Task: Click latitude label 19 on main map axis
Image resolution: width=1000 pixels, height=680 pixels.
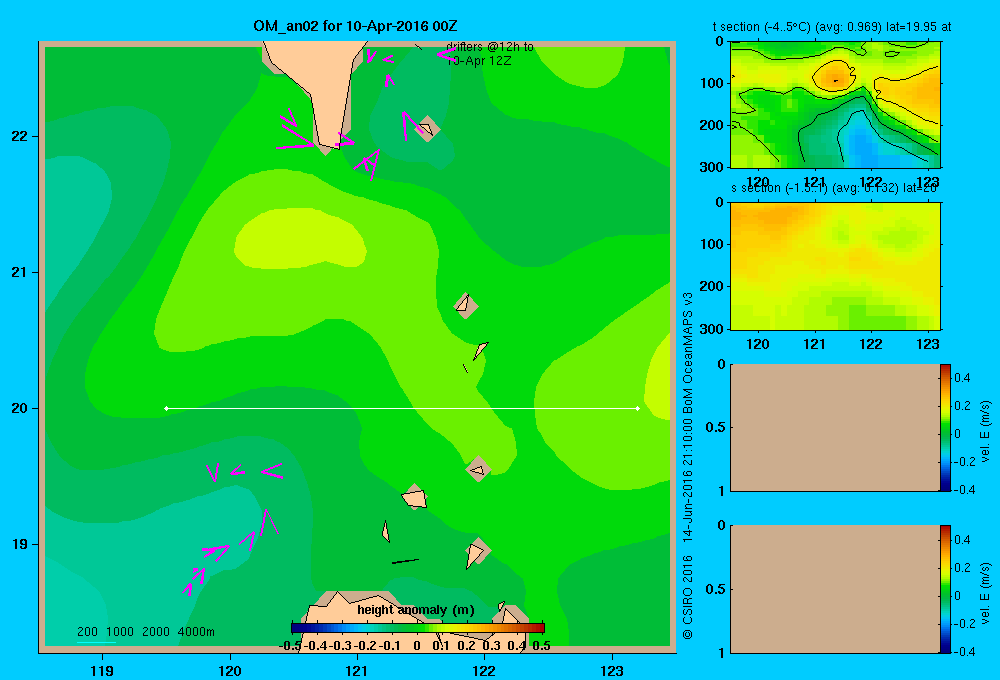Action: 19,544
